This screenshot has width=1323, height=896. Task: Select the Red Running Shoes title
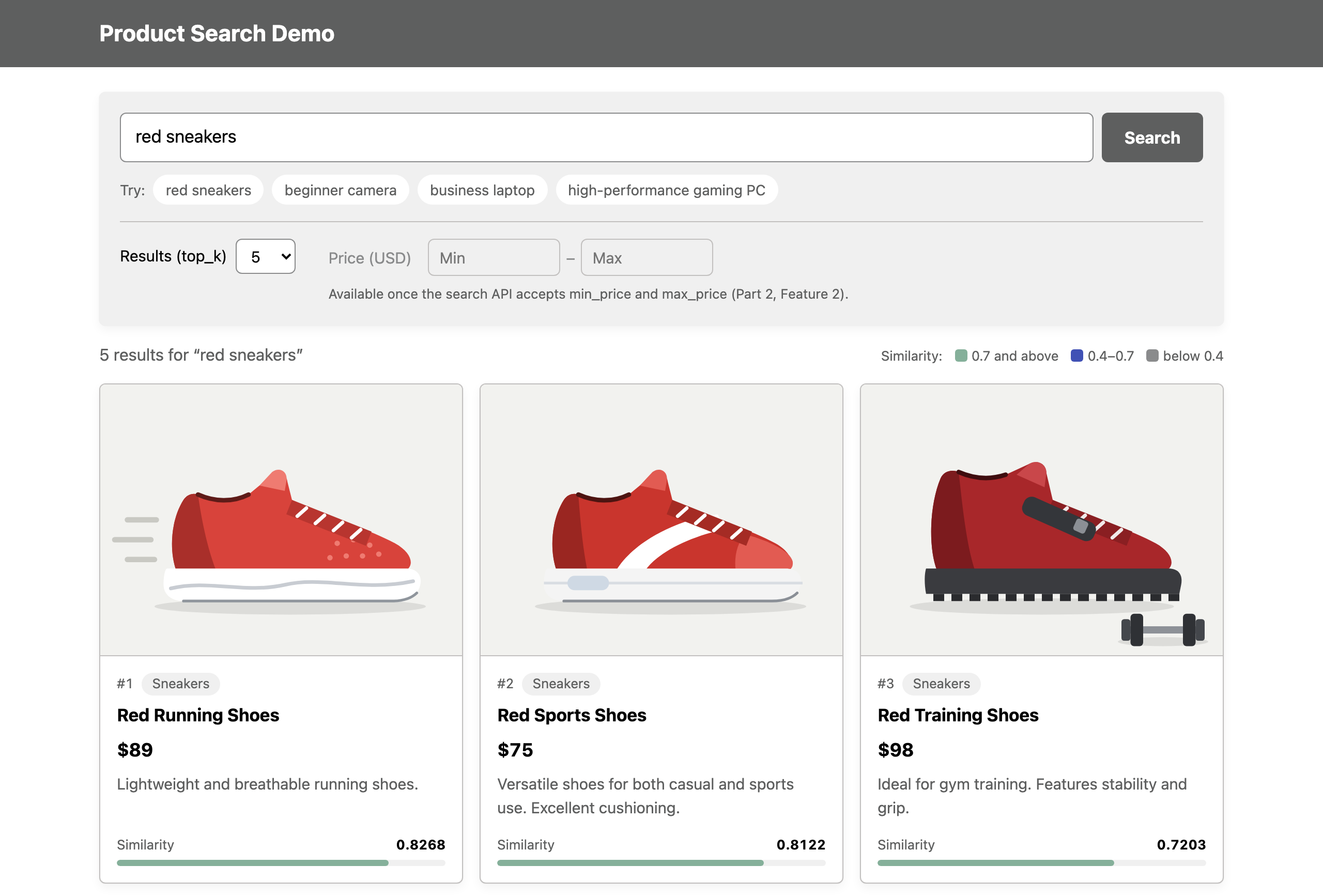click(x=198, y=715)
